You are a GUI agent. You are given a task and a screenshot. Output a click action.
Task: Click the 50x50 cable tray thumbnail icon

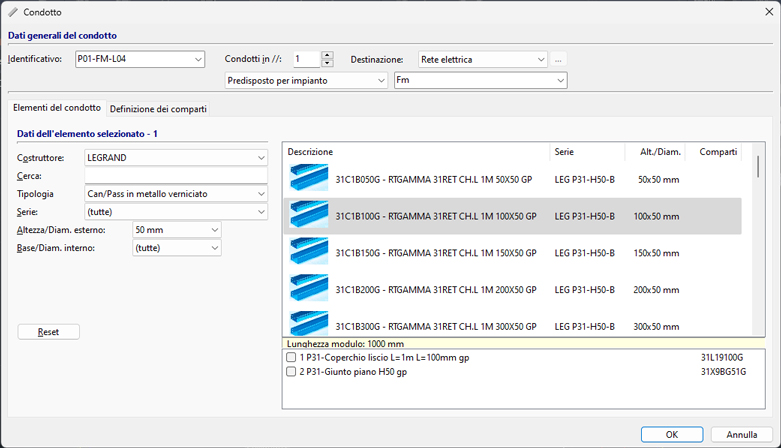point(309,178)
